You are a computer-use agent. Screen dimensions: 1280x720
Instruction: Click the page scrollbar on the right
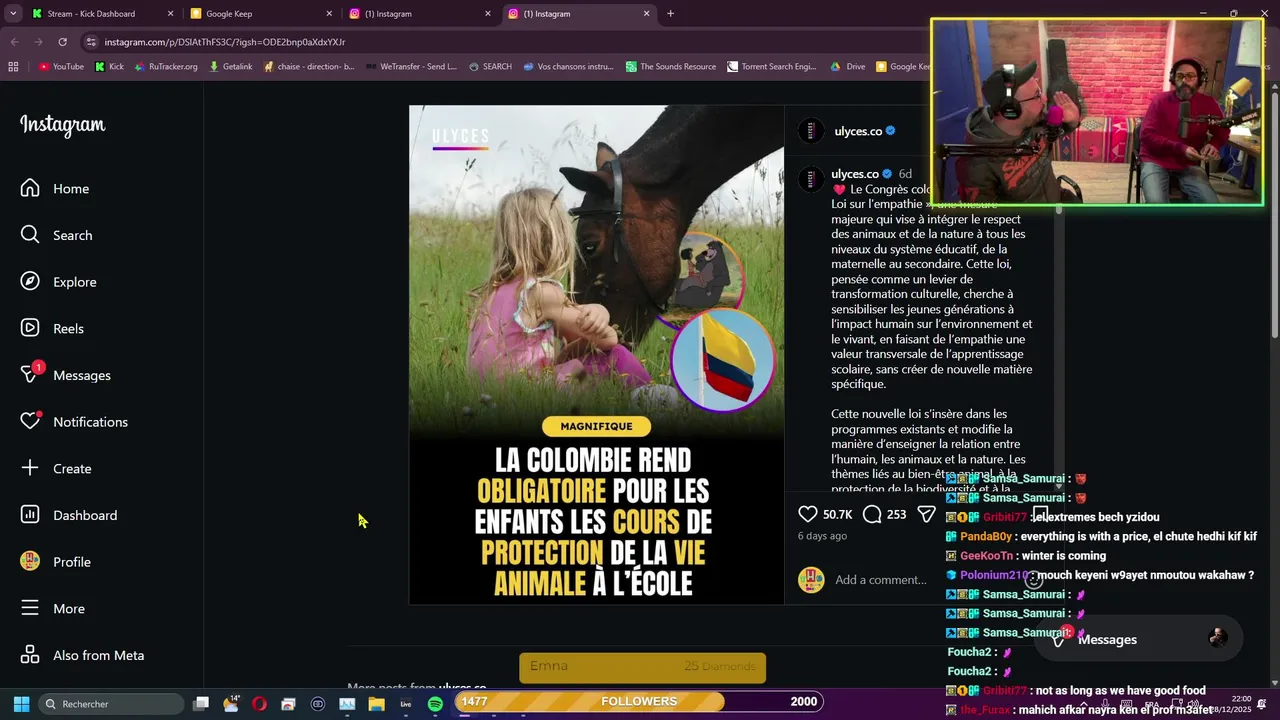coord(1274,215)
